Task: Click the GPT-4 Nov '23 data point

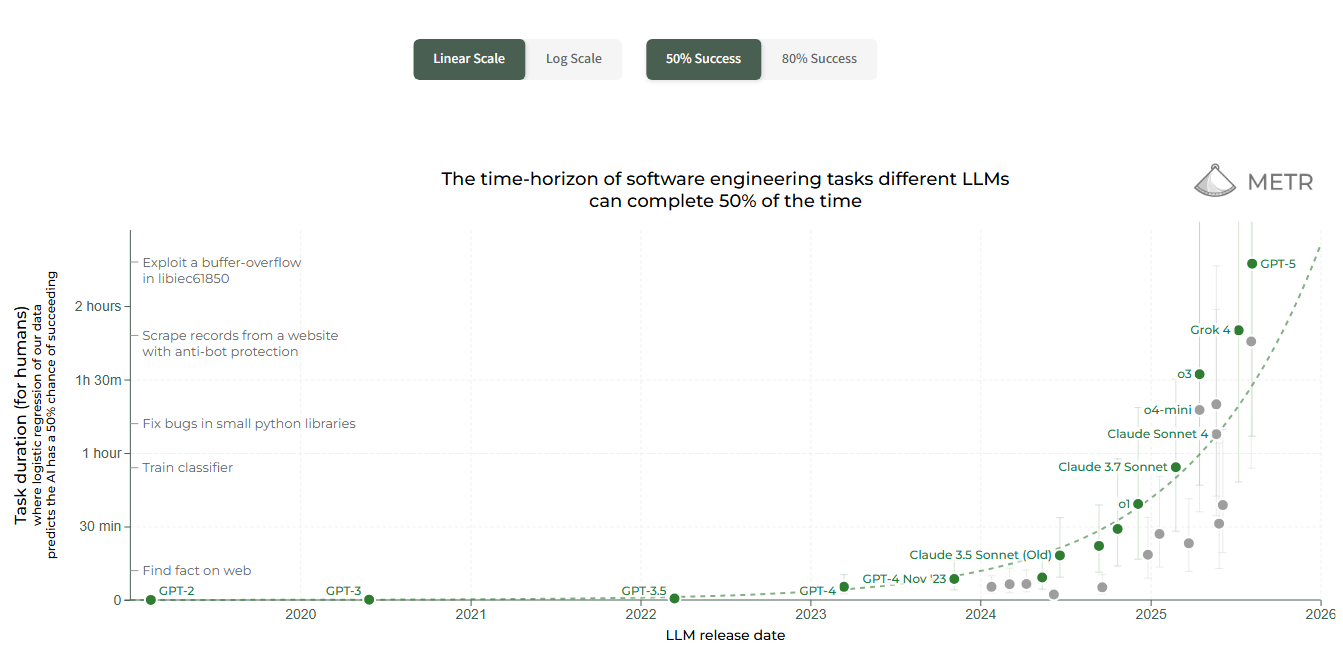Action: 954,579
